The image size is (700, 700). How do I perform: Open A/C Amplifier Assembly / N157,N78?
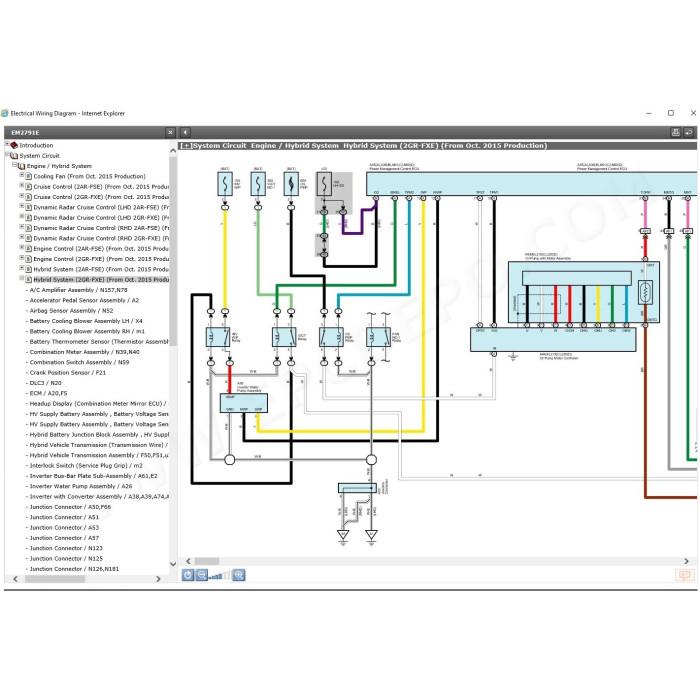point(78,290)
